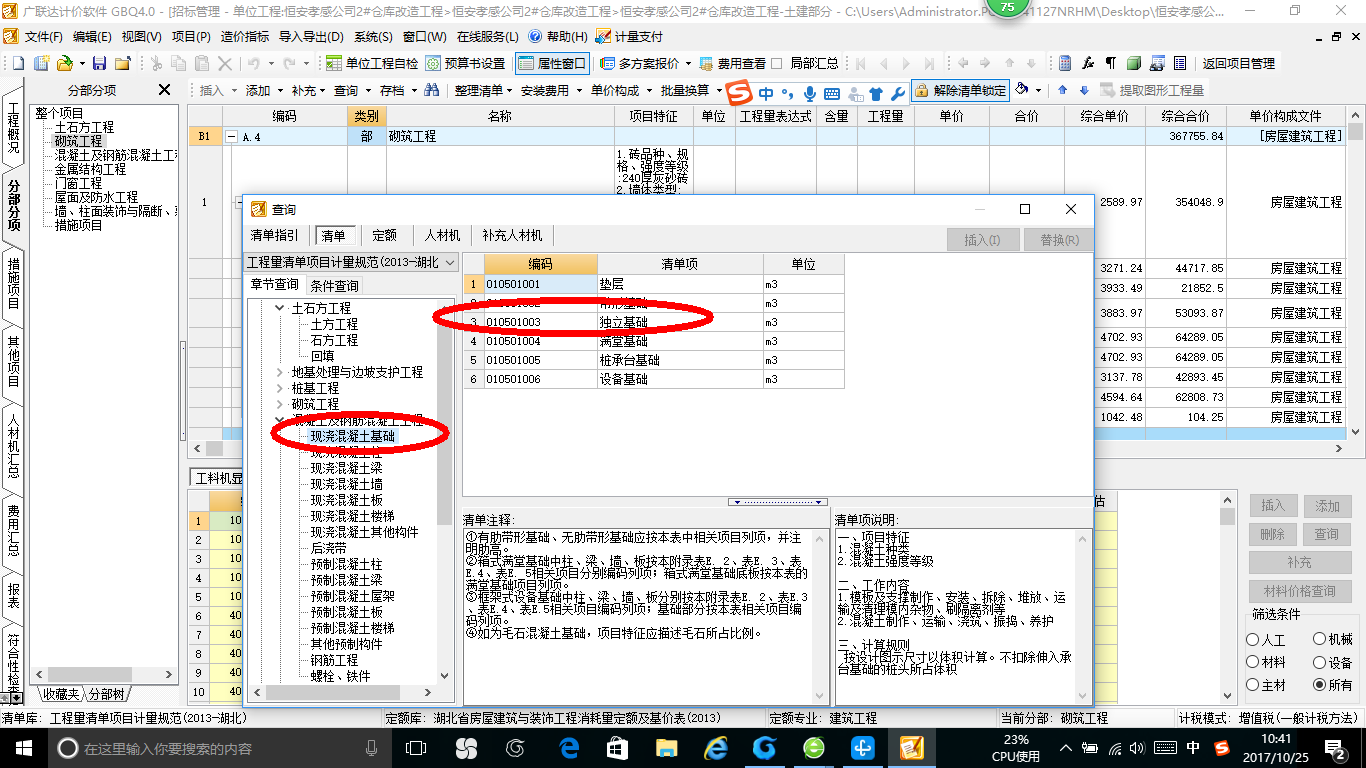The image size is (1366, 768).
Task: Click the paint bucket fill color icon
Action: (1022, 90)
